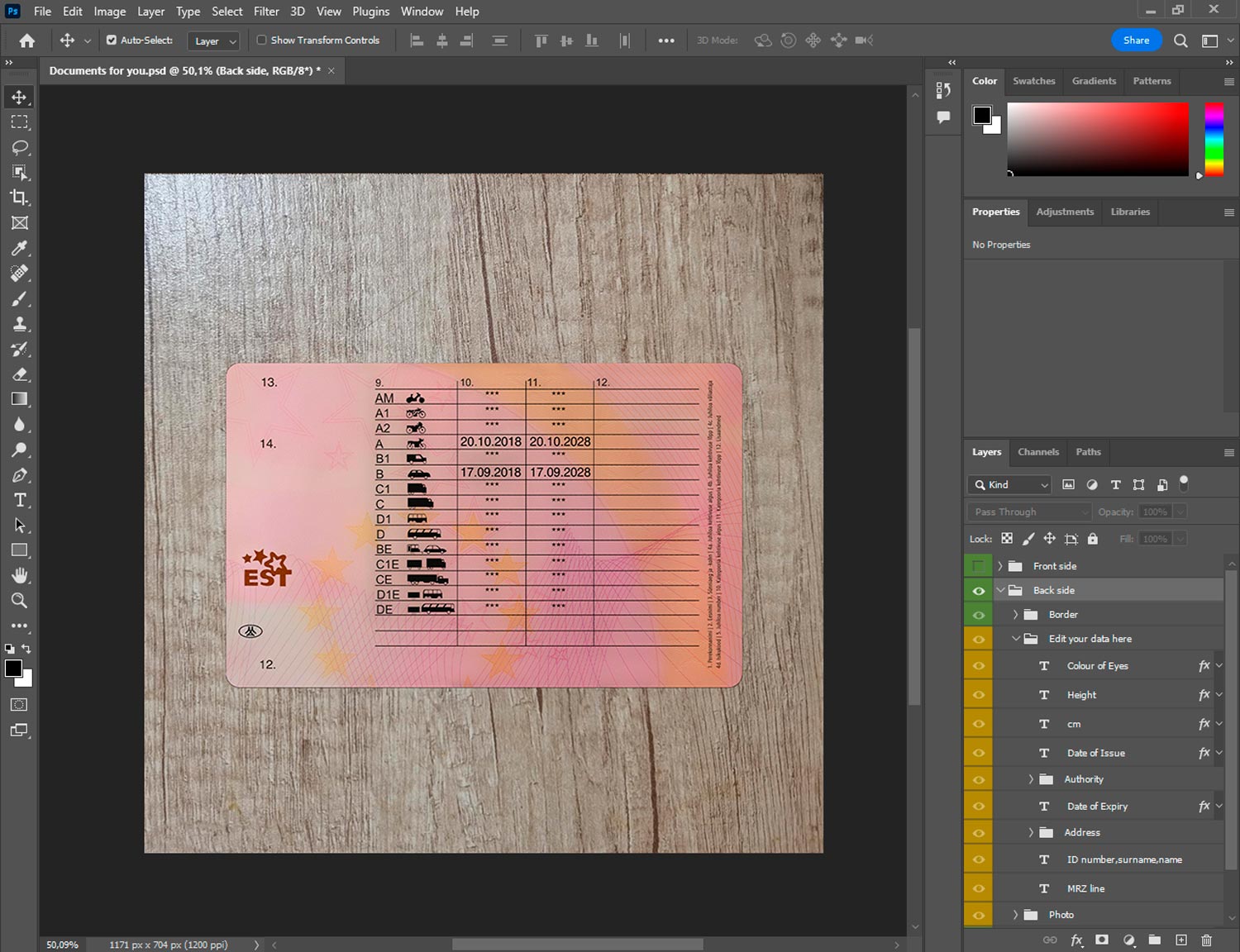The height and width of the screenshot is (952, 1240).
Task: Uncheck the Auto-Select checkbox
Action: (x=112, y=40)
